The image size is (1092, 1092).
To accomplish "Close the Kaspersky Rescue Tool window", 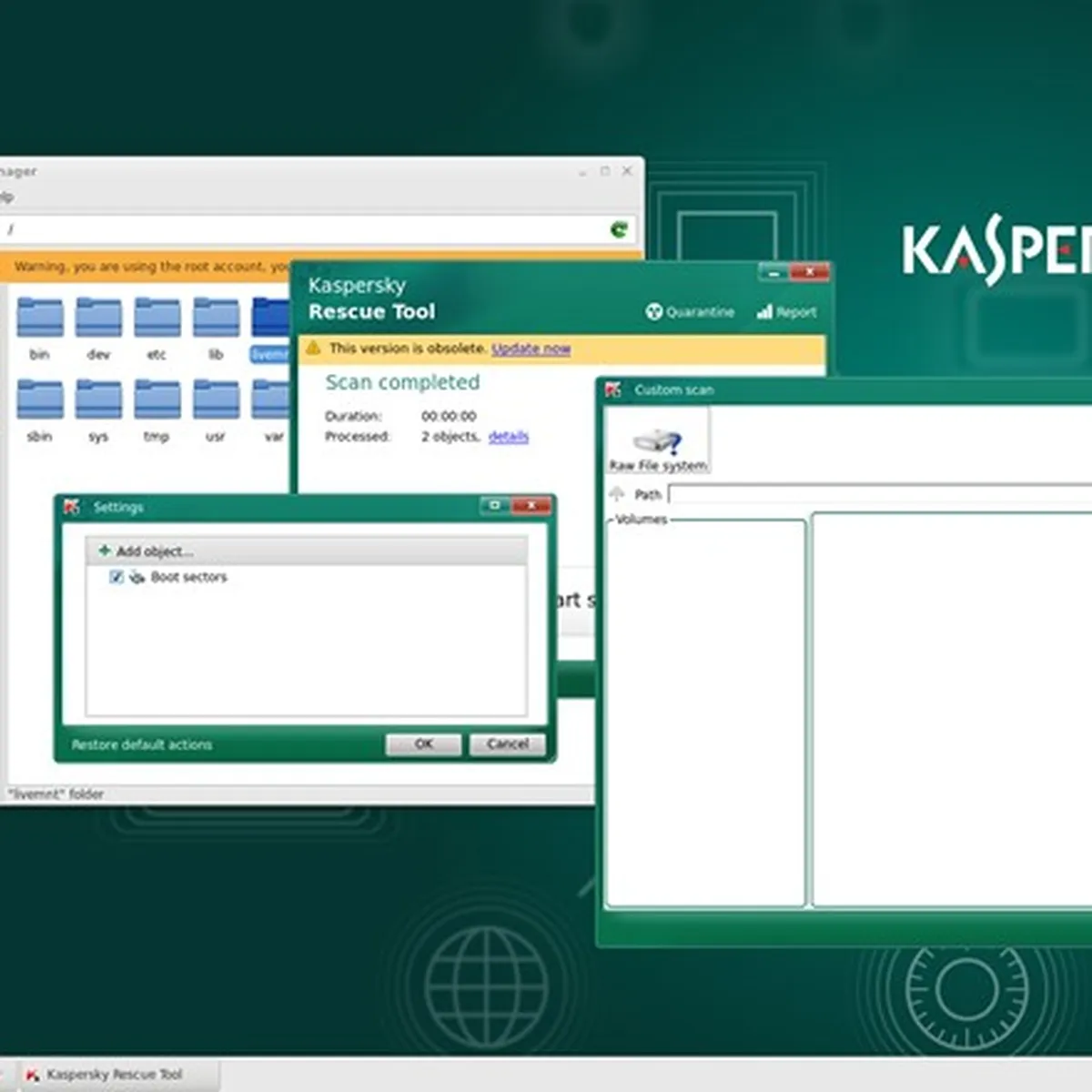I will [x=808, y=272].
